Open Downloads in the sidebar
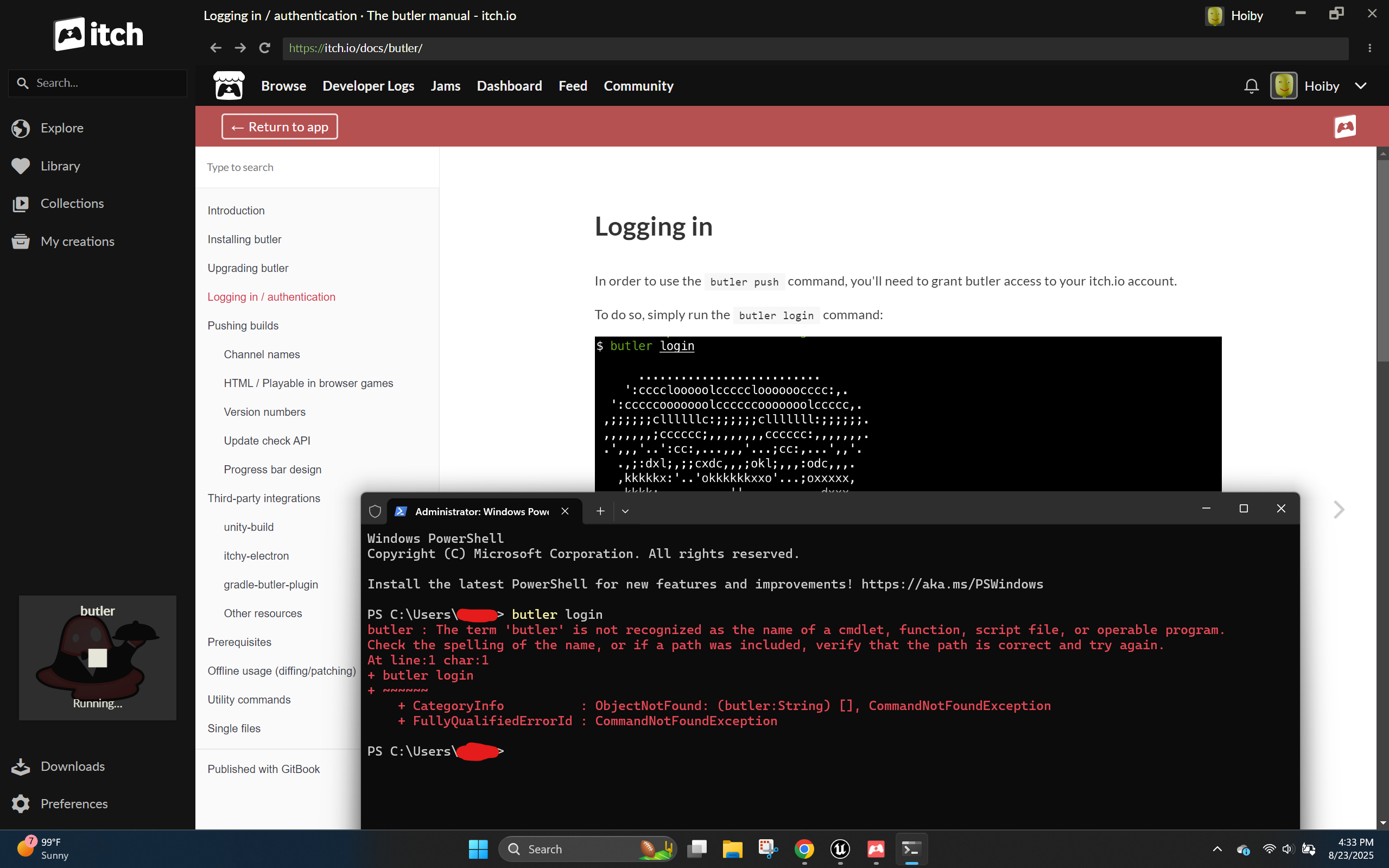The height and width of the screenshot is (868, 1389). coord(72,766)
